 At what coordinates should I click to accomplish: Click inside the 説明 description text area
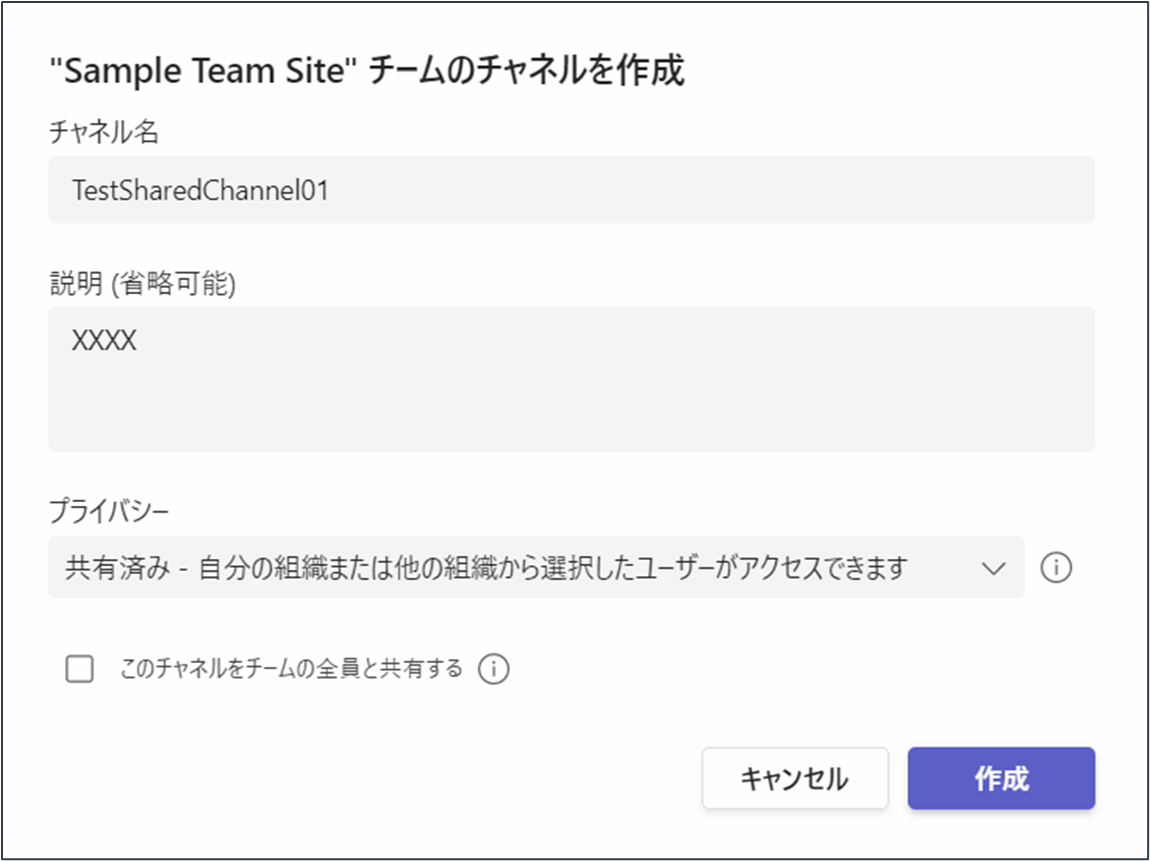click(x=571, y=378)
